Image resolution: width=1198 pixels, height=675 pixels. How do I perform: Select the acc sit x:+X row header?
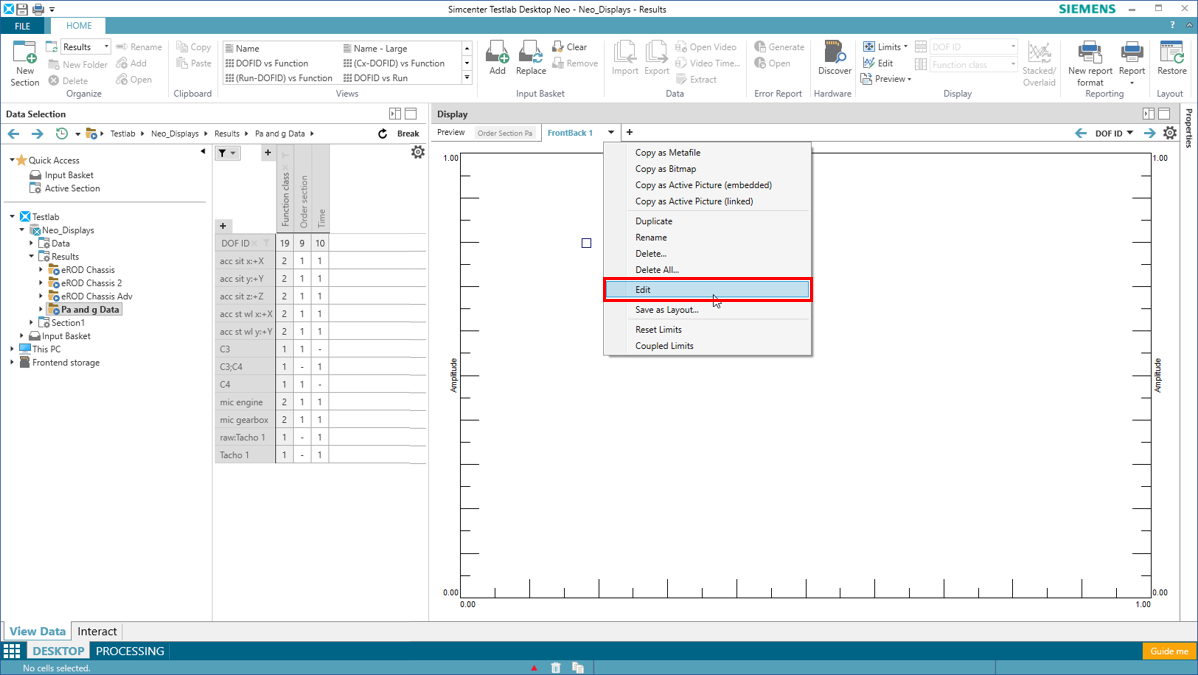tap(242, 261)
